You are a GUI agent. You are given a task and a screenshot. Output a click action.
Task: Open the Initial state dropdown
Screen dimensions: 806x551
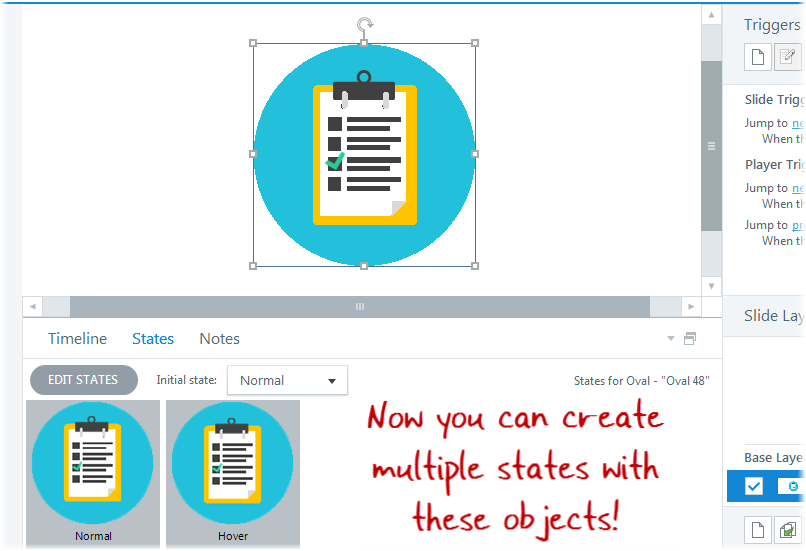pyautogui.click(x=288, y=380)
